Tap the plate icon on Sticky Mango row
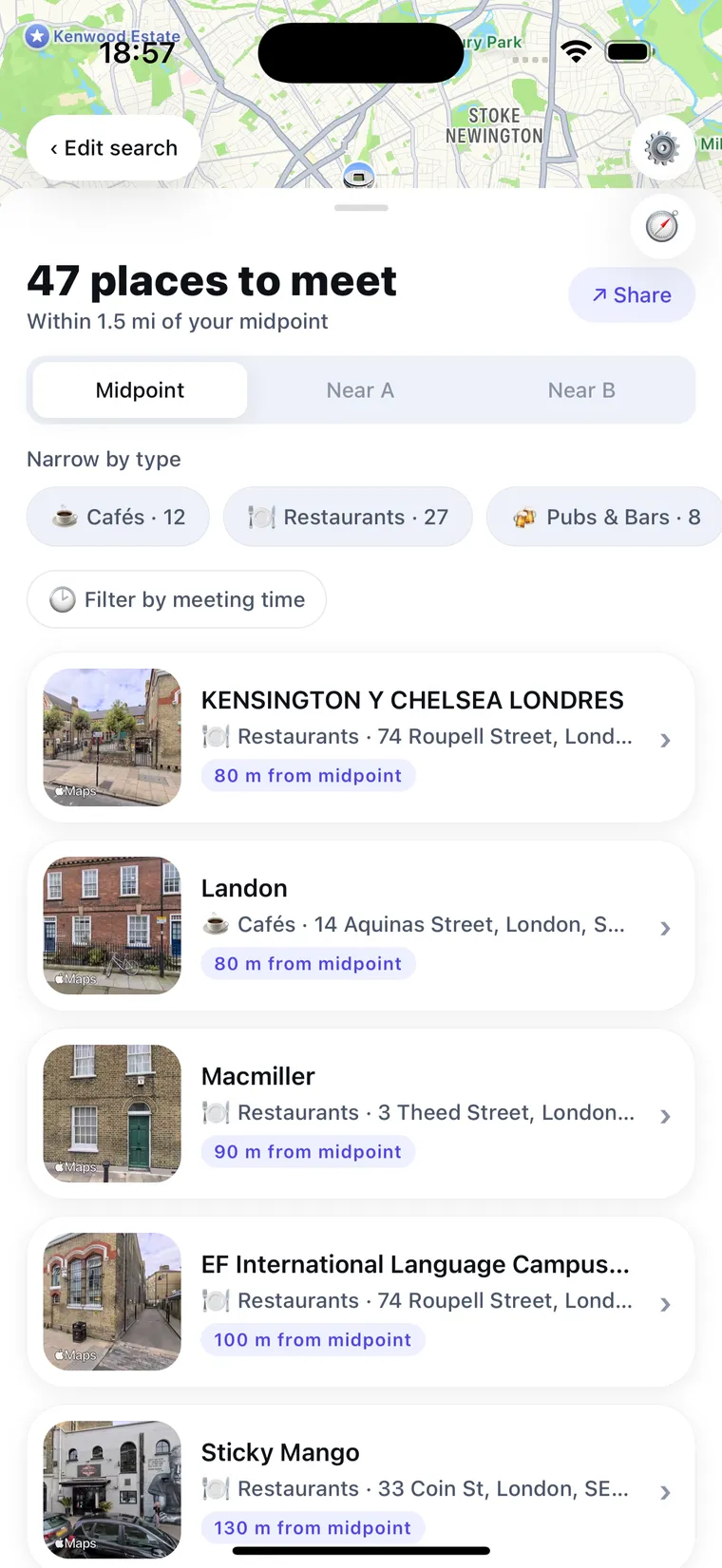722x1568 pixels. (x=216, y=1488)
